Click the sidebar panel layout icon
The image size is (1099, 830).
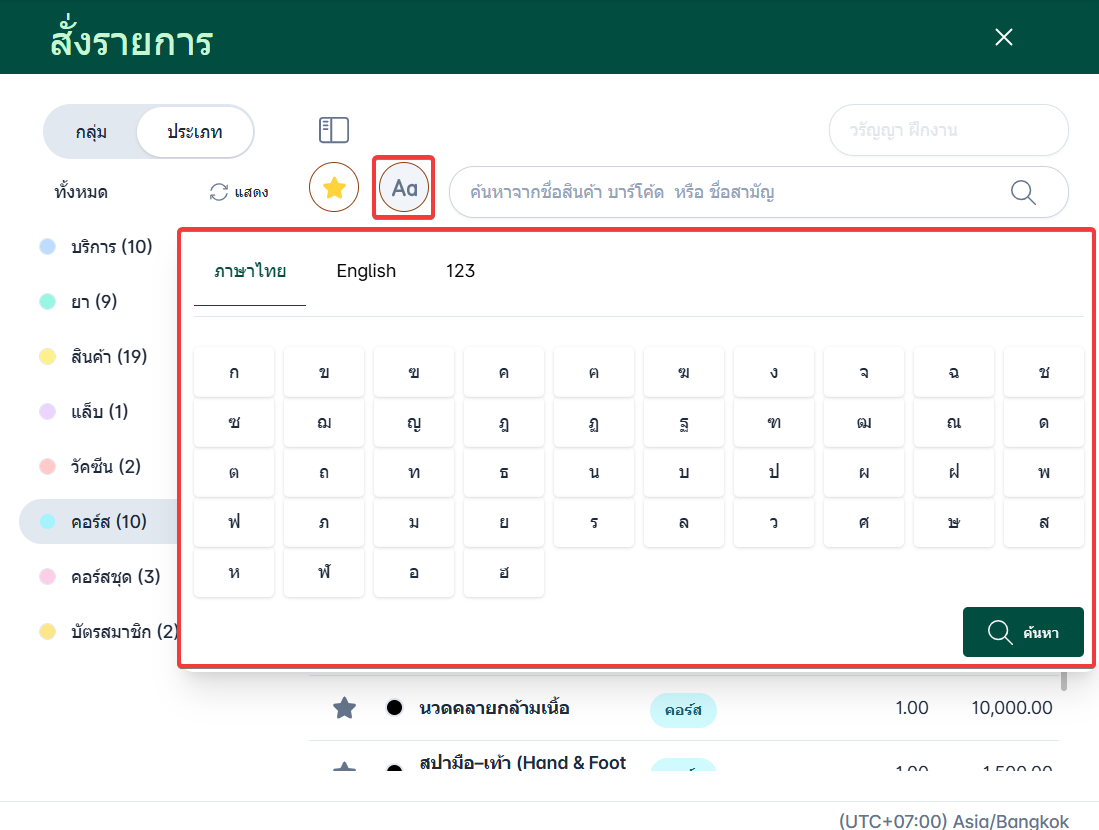[x=334, y=130]
